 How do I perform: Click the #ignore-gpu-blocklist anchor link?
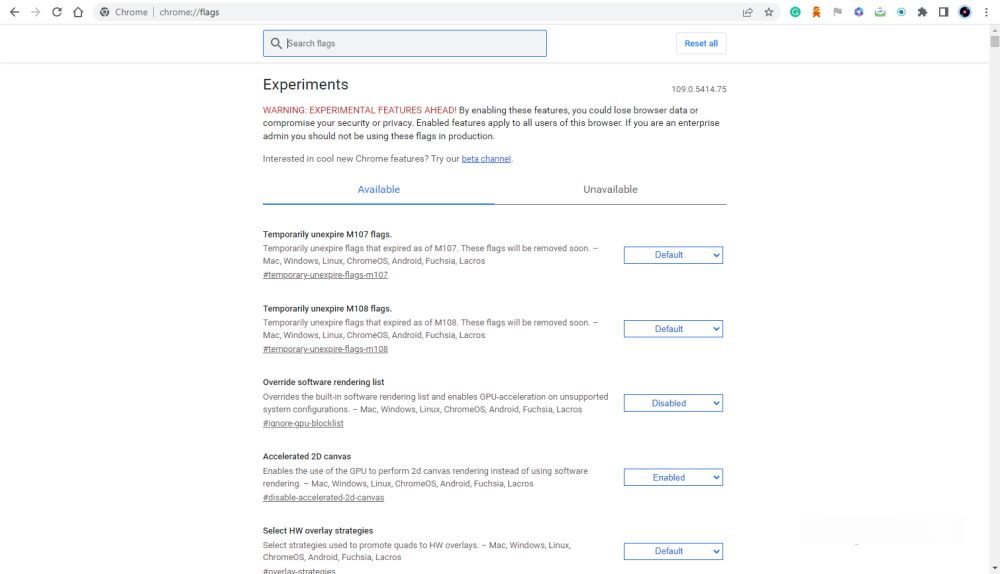pyautogui.click(x=303, y=423)
